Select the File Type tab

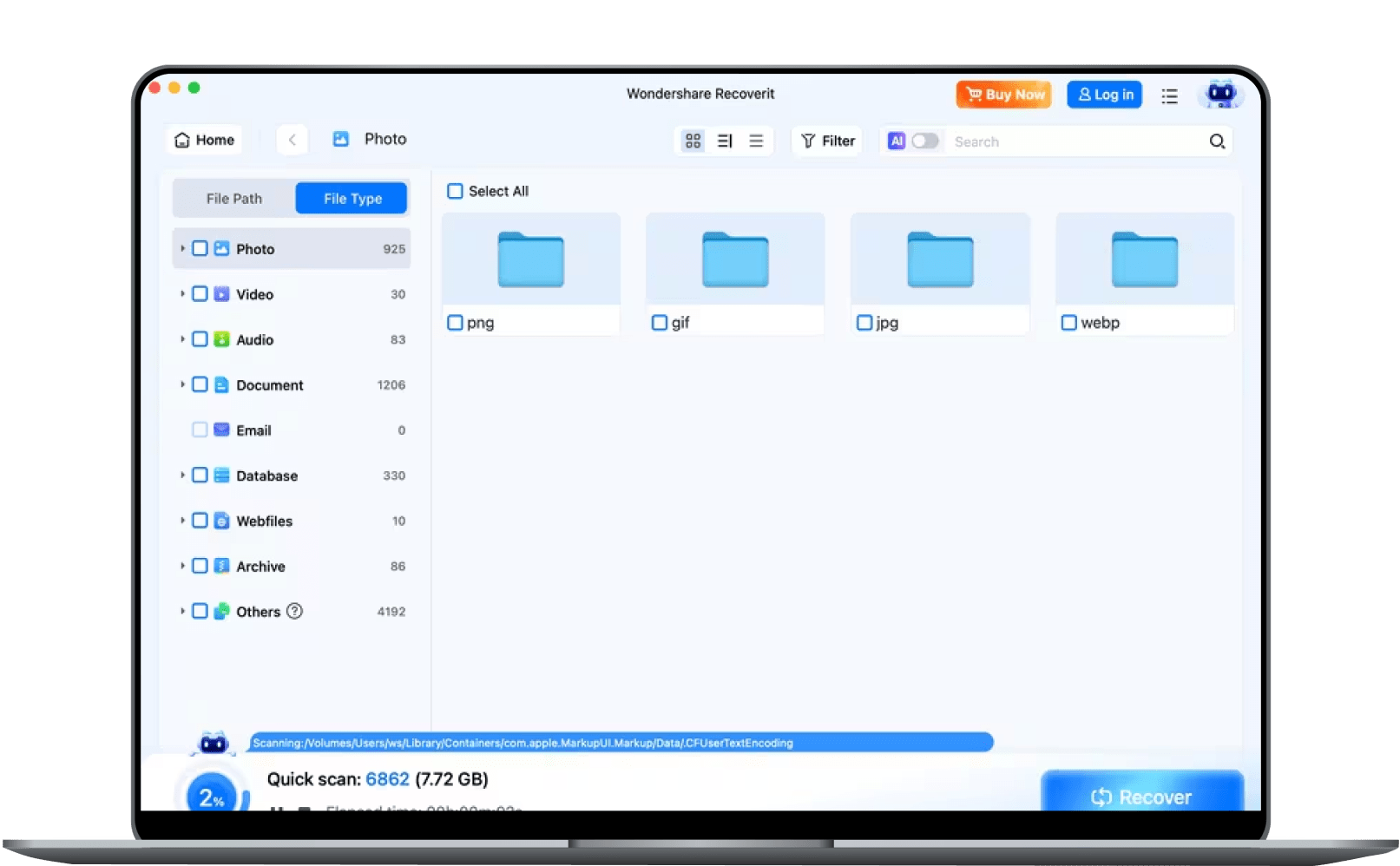pyautogui.click(x=352, y=199)
